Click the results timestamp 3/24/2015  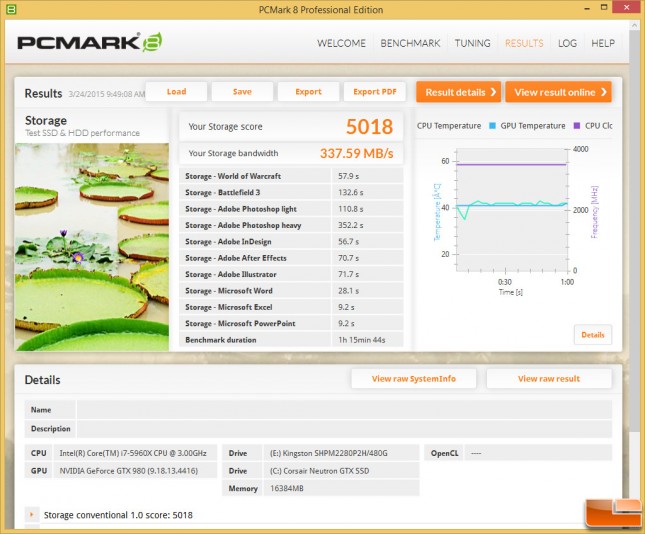(x=107, y=94)
